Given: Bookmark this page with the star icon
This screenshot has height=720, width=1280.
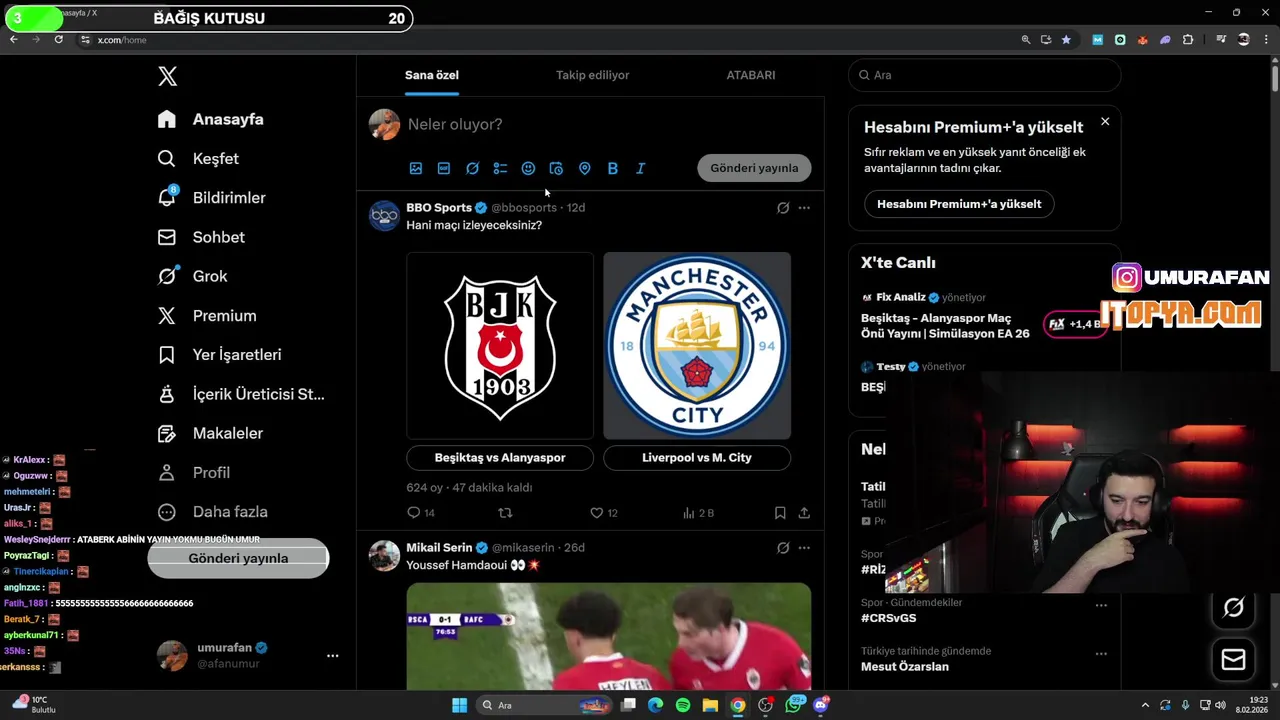Looking at the screenshot, I should tap(1066, 39).
